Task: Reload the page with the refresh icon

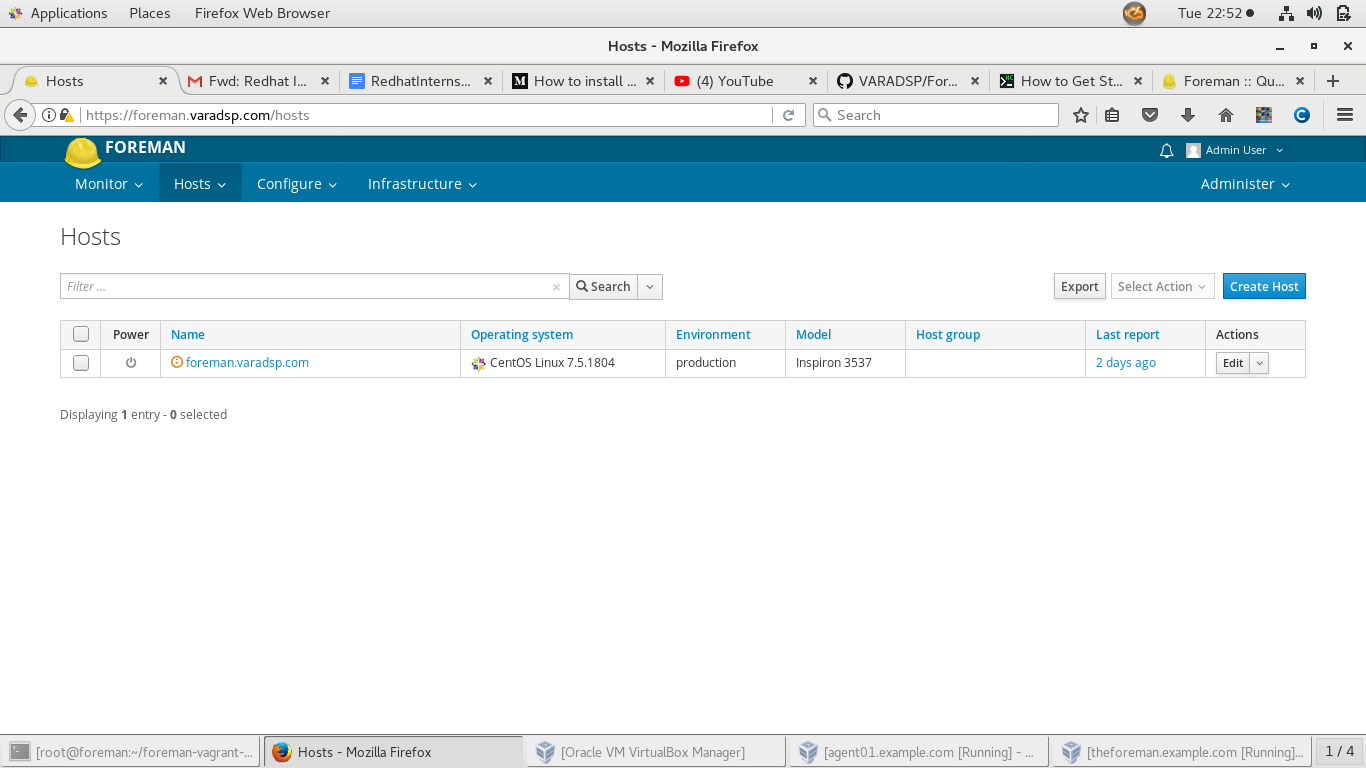Action: pos(788,115)
